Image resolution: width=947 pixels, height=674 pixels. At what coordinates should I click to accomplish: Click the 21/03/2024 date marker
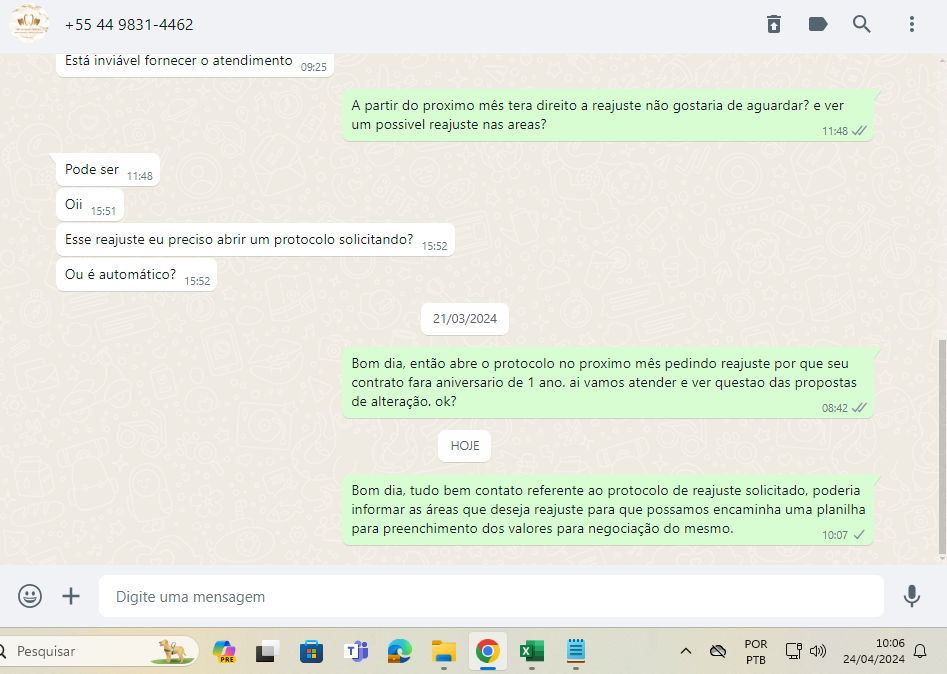[464, 319]
